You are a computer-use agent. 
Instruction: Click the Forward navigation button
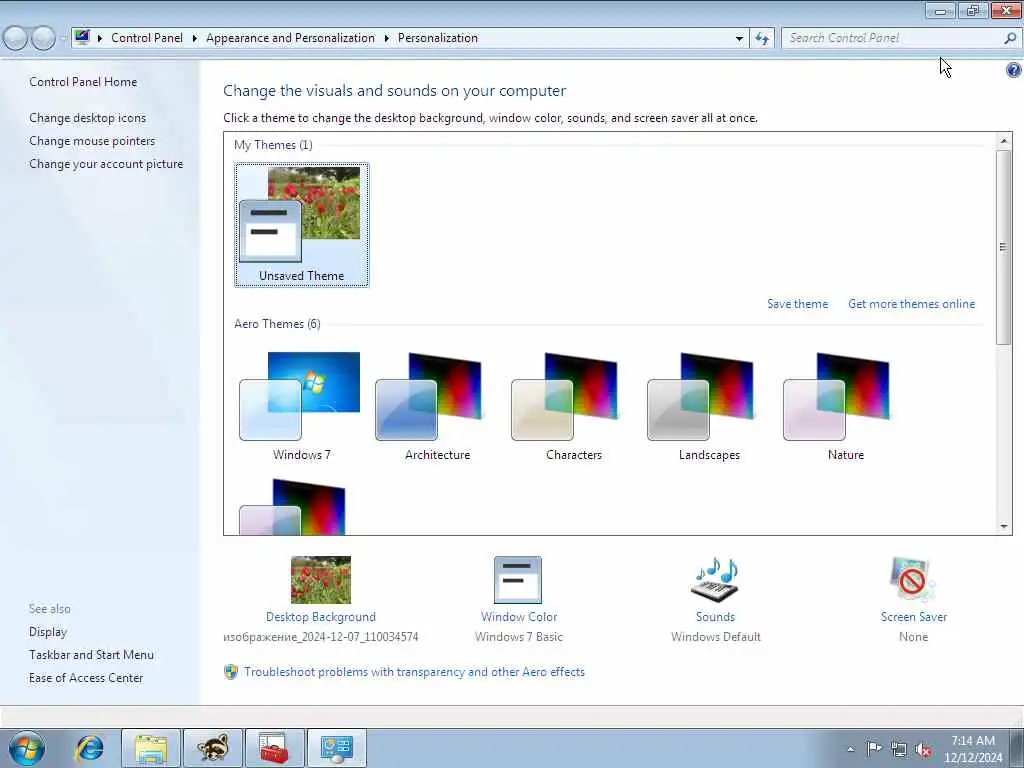point(43,38)
